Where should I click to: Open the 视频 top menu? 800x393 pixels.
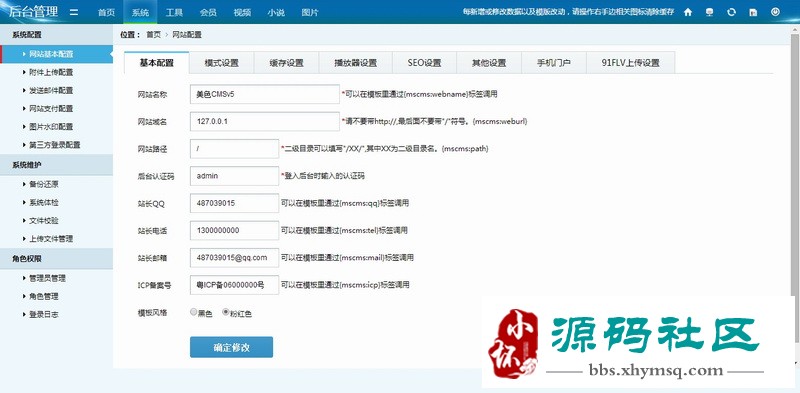pyautogui.click(x=242, y=12)
